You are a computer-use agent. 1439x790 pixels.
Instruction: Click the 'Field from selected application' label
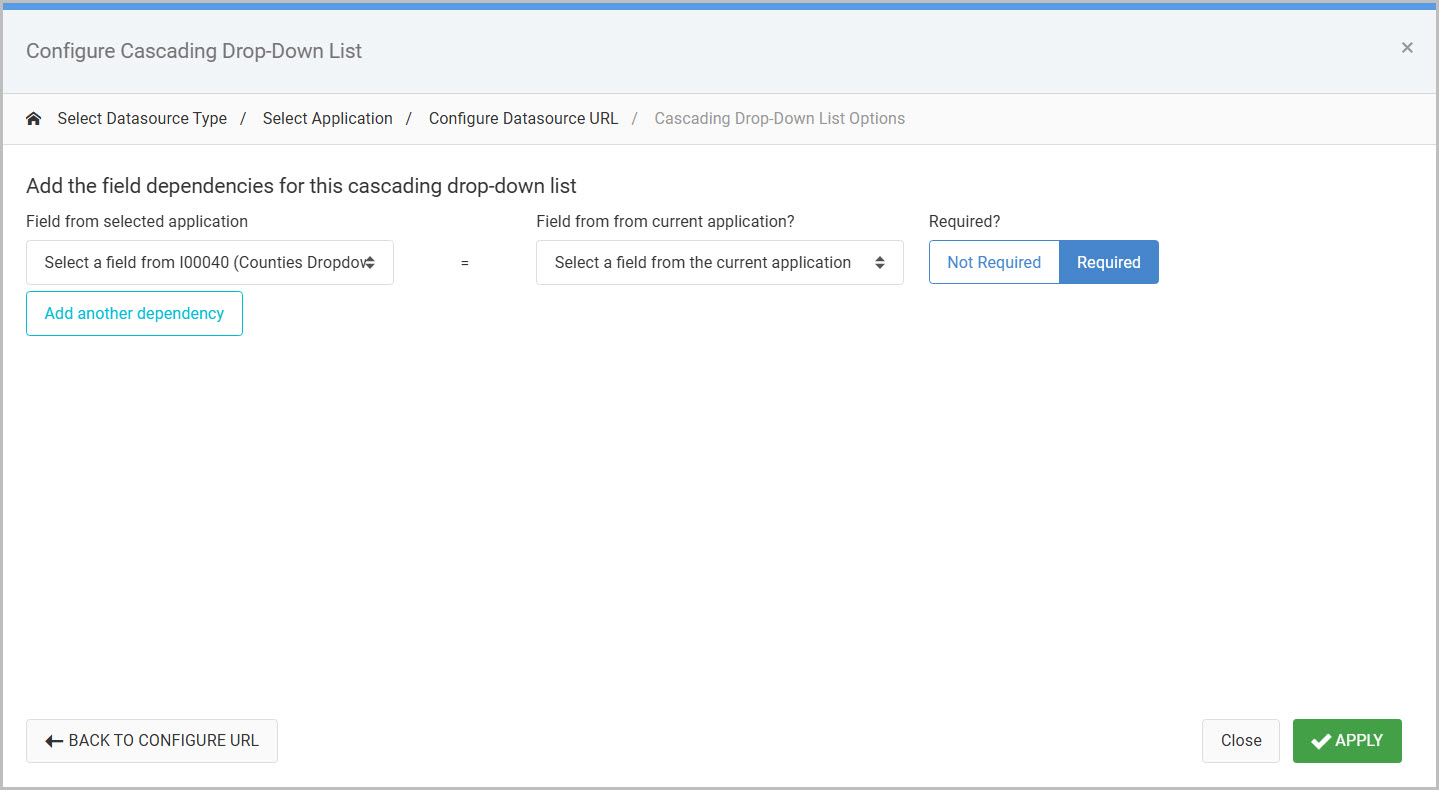[137, 221]
